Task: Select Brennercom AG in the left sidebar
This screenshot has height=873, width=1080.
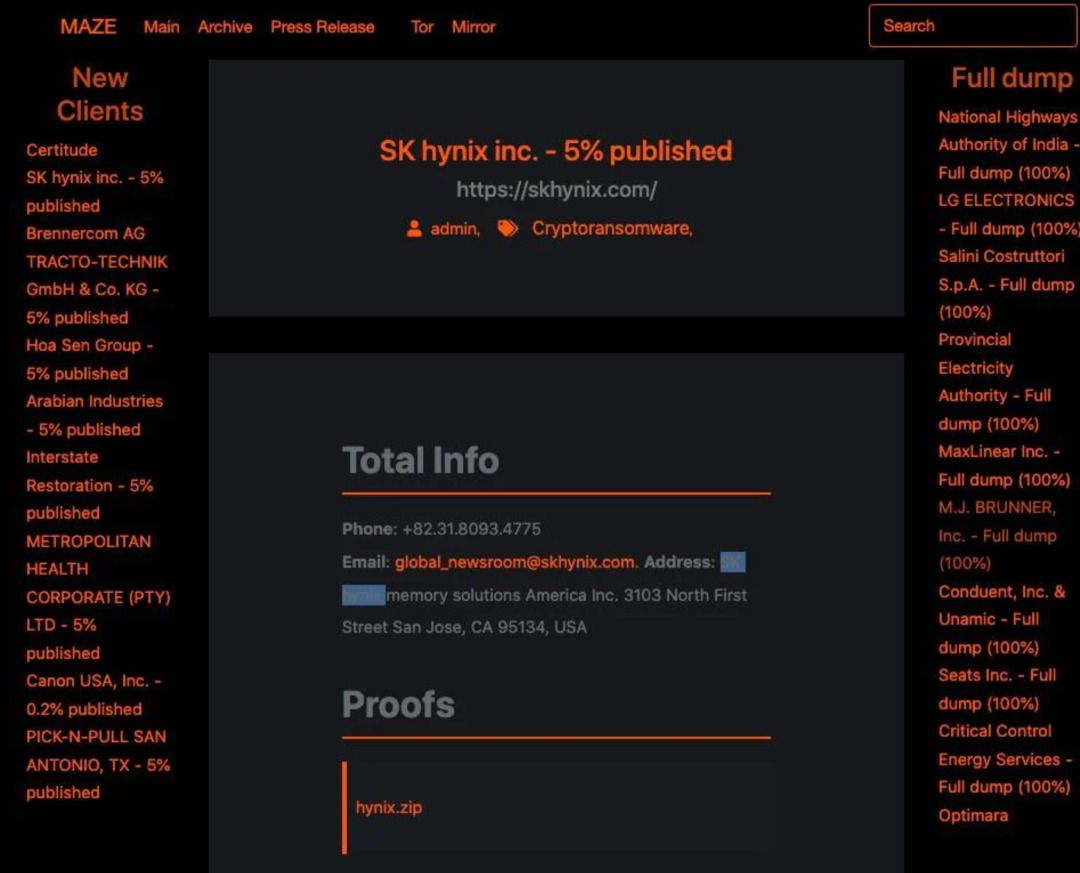Action: click(85, 233)
